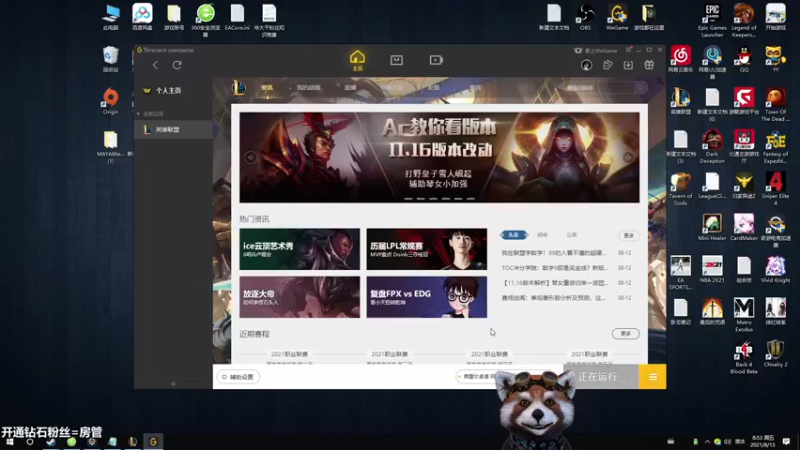Screen dimensions: 800x450
Task: Open the icon beside the user avatar
Action: click(x=607, y=65)
